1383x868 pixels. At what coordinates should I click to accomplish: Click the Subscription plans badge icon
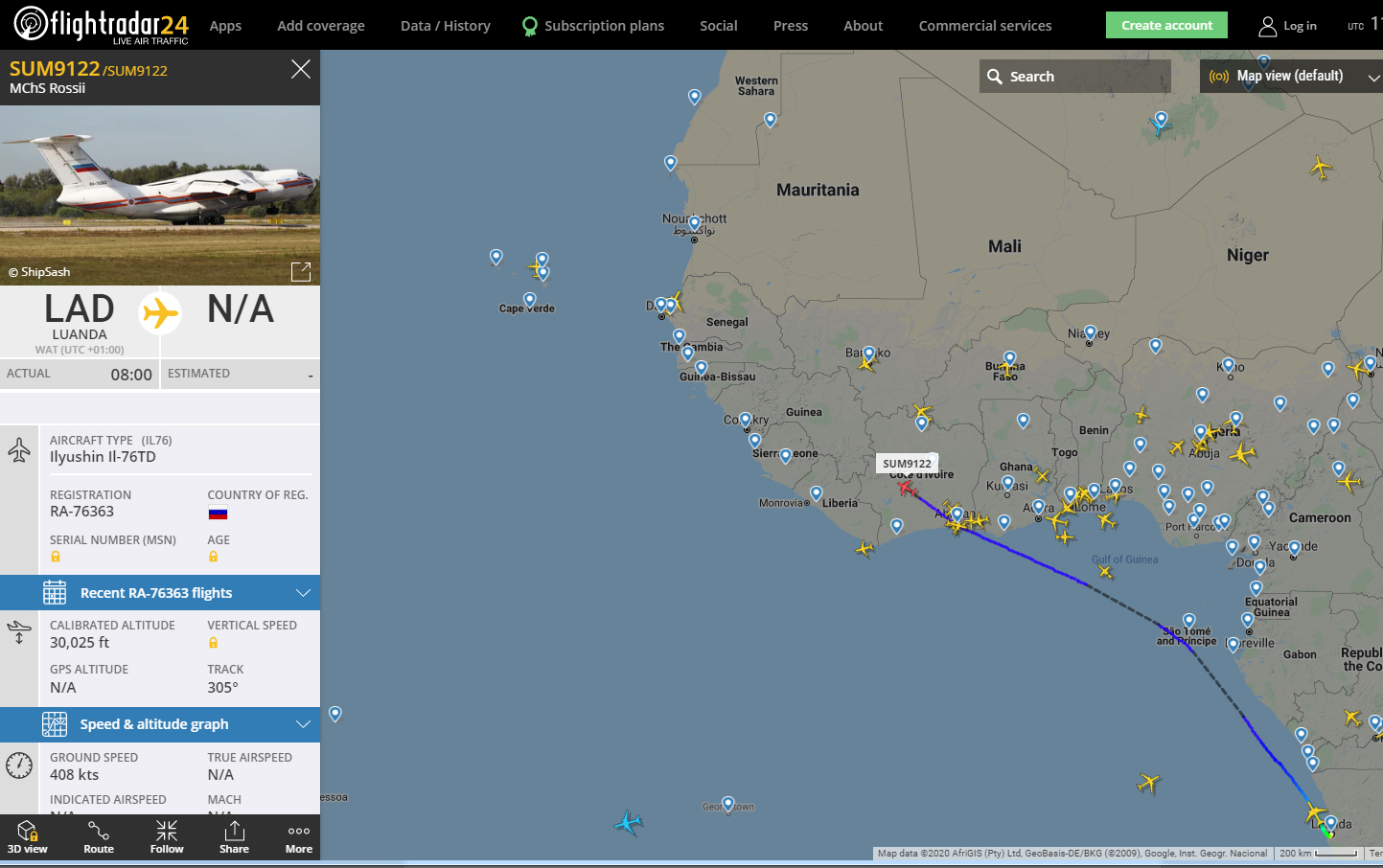530,27
